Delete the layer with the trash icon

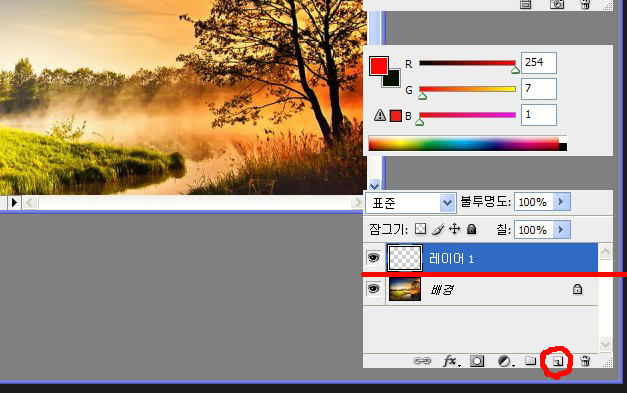[585, 361]
